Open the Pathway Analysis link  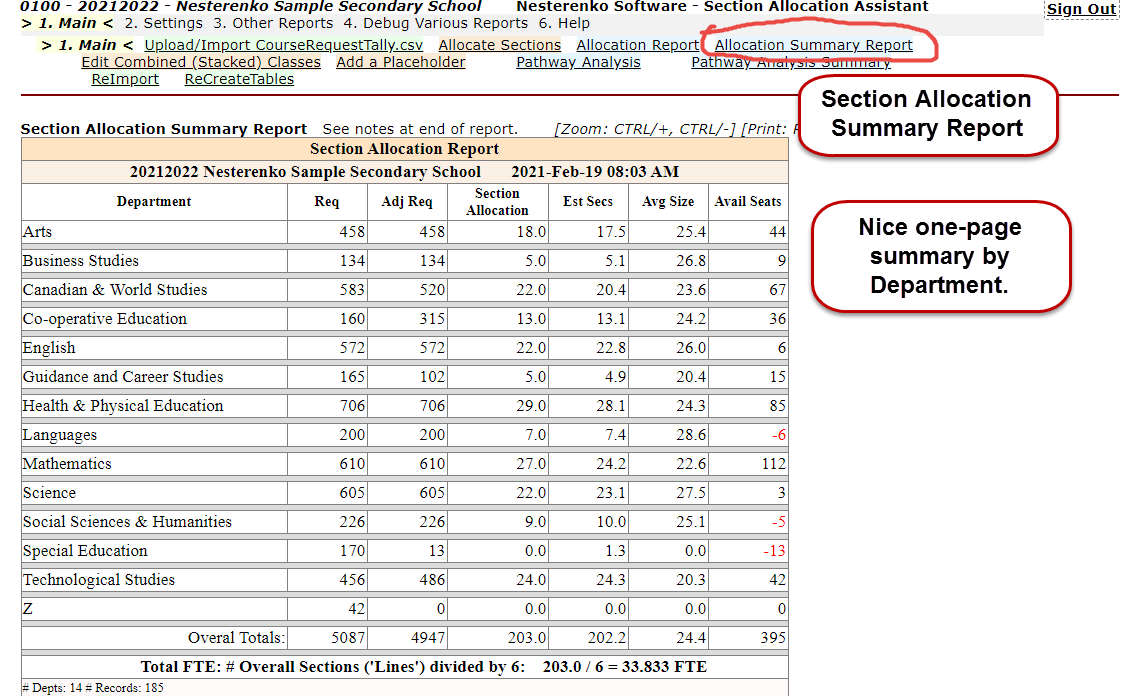click(578, 62)
